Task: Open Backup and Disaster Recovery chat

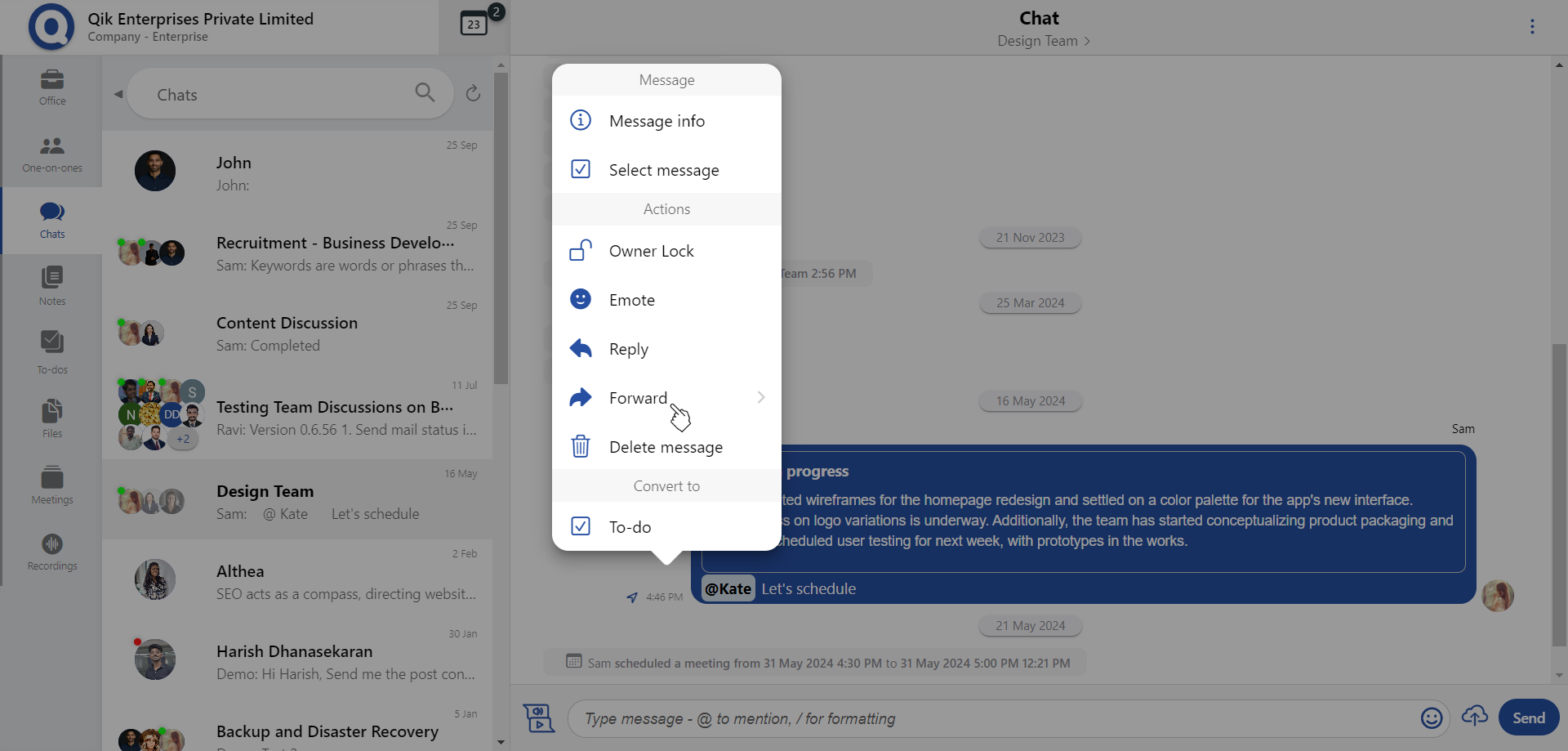Action: [297, 727]
